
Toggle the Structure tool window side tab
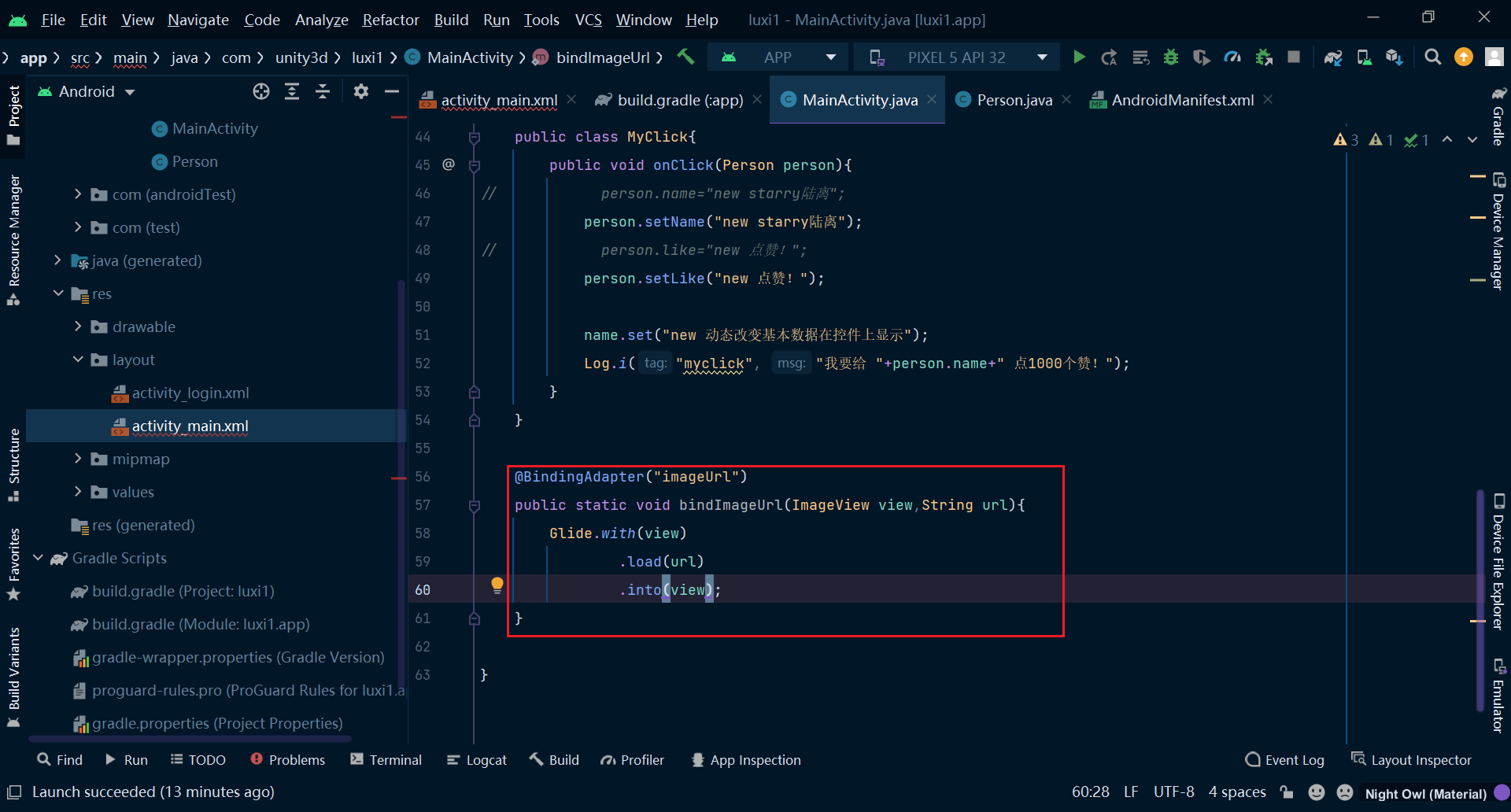click(x=13, y=464)
